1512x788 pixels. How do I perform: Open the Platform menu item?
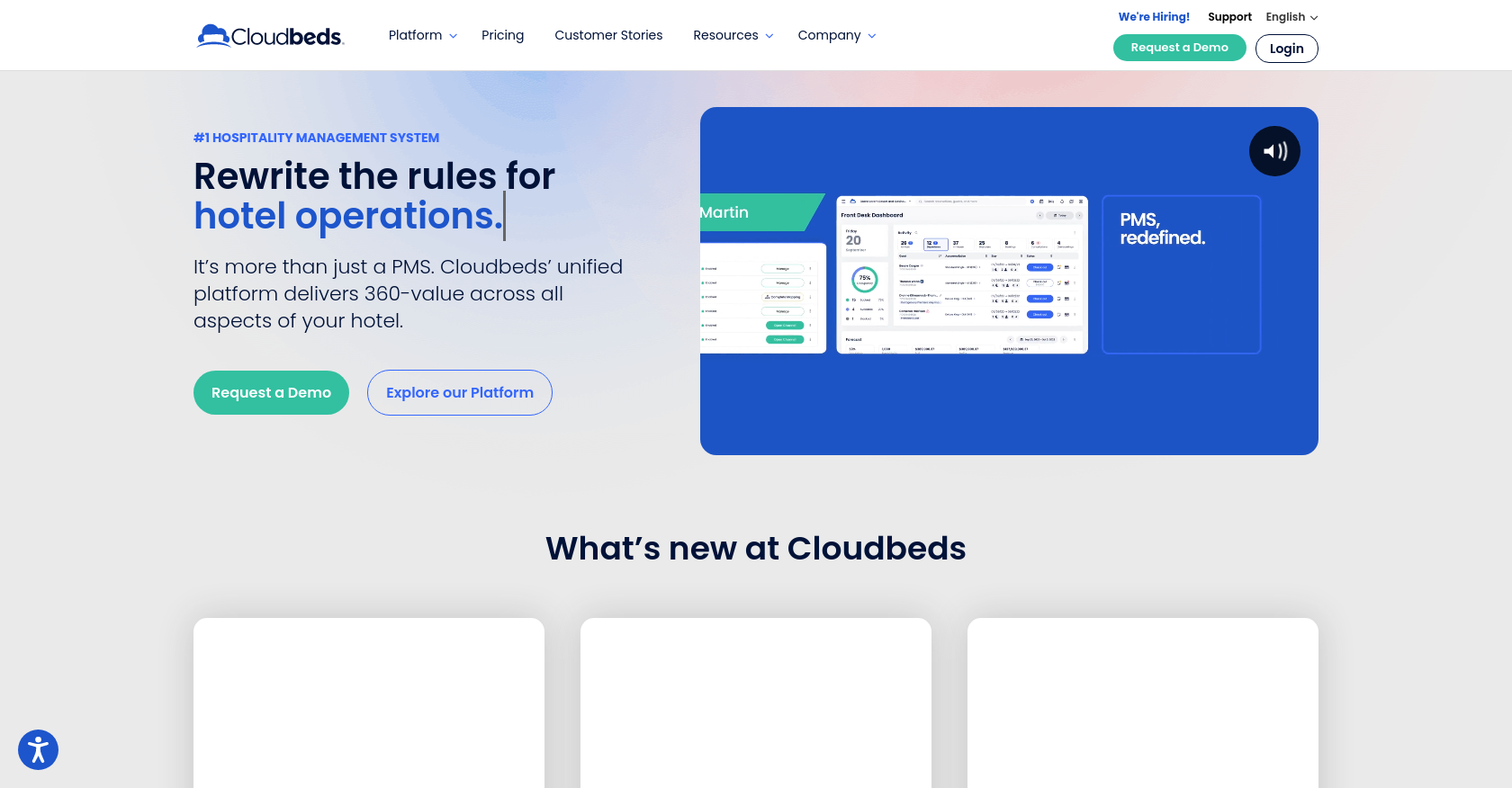tap(415, 35)
